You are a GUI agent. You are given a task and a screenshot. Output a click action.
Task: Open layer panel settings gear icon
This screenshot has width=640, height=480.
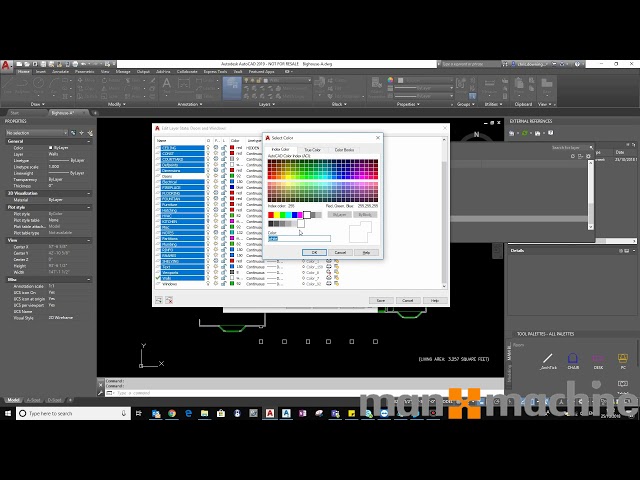pos(588,156)
